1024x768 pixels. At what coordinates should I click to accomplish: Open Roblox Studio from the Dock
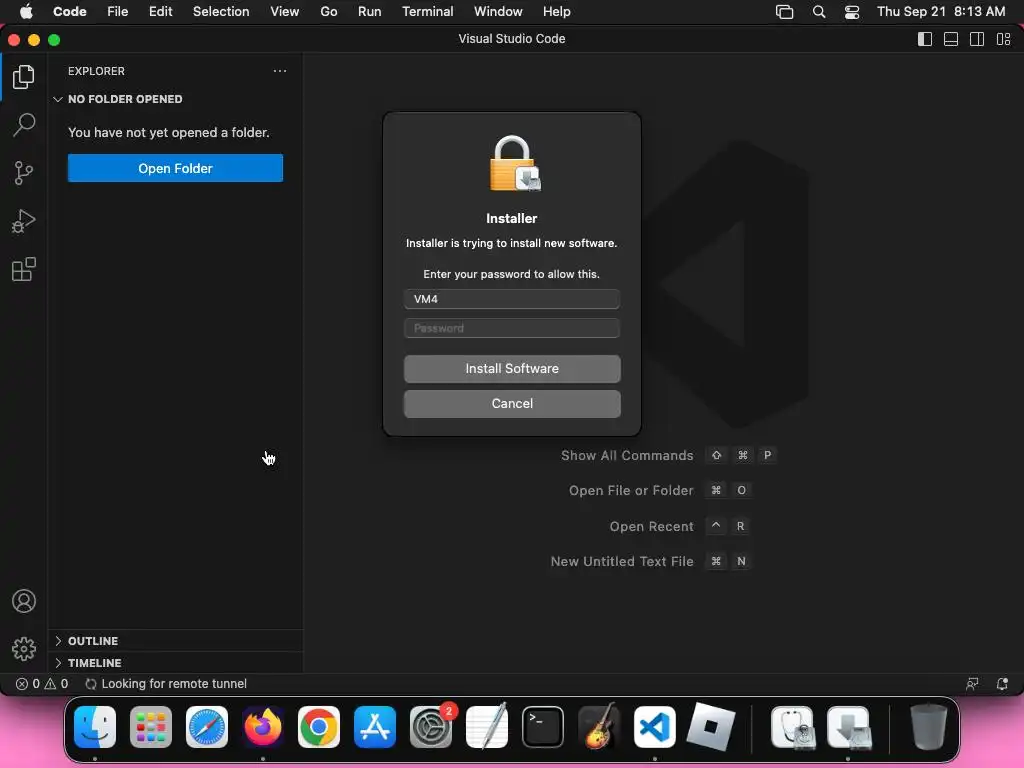711,727
